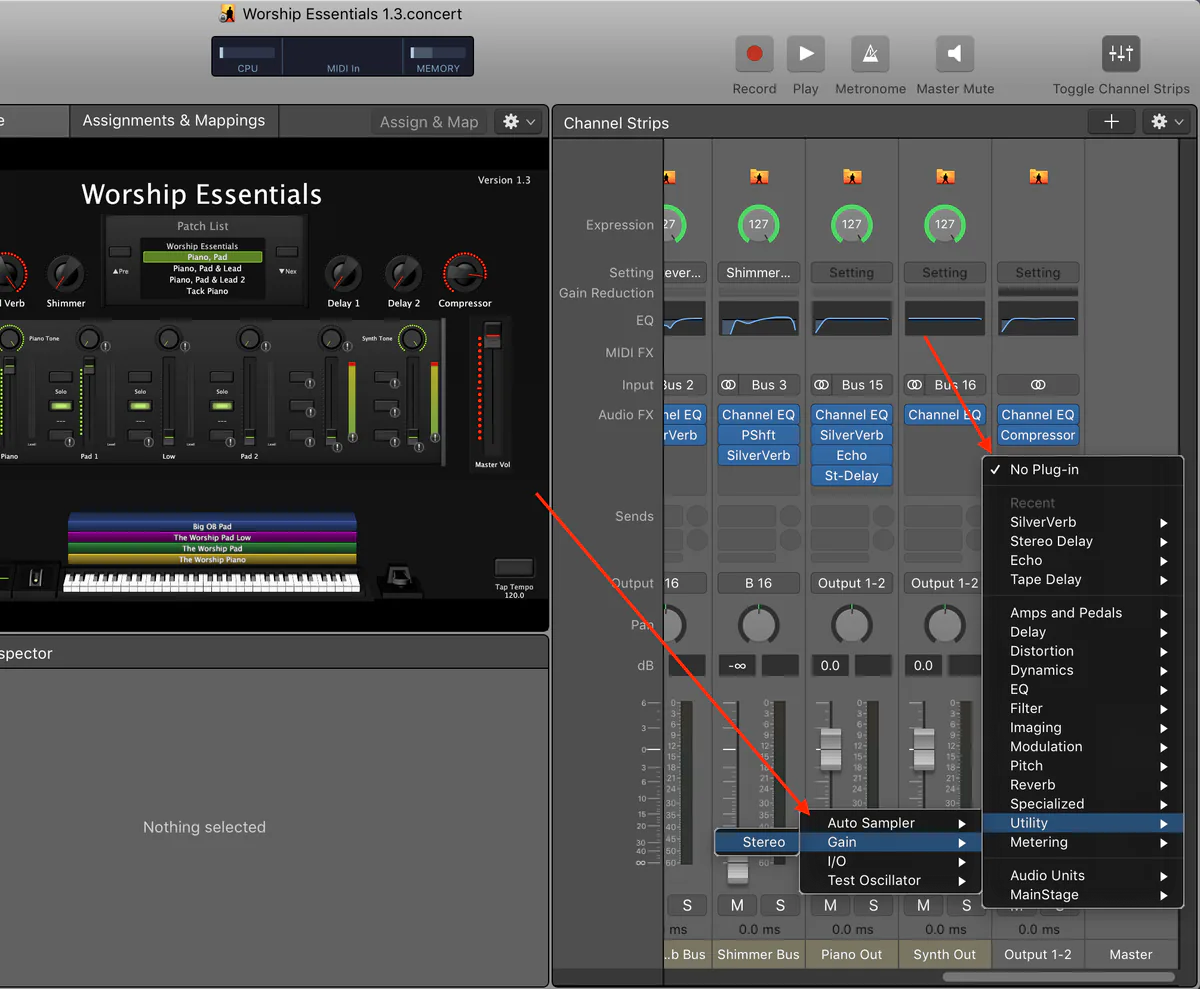This screenshot has width=1200, height=989.
Task: Solo the Shimmer Bus channel strip
Action: click(x=780, y=905)
